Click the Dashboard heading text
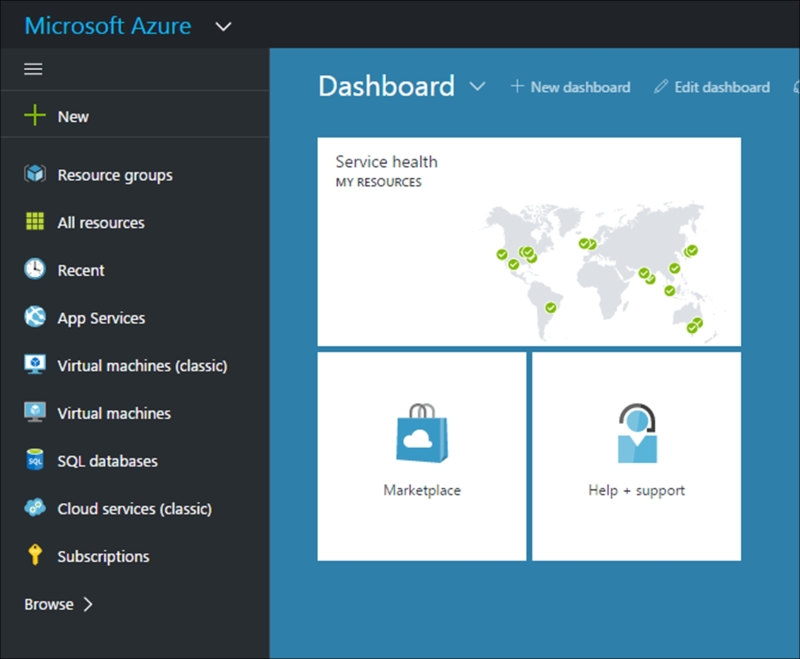This screenshot has width=800, height=659. (386, 86)
